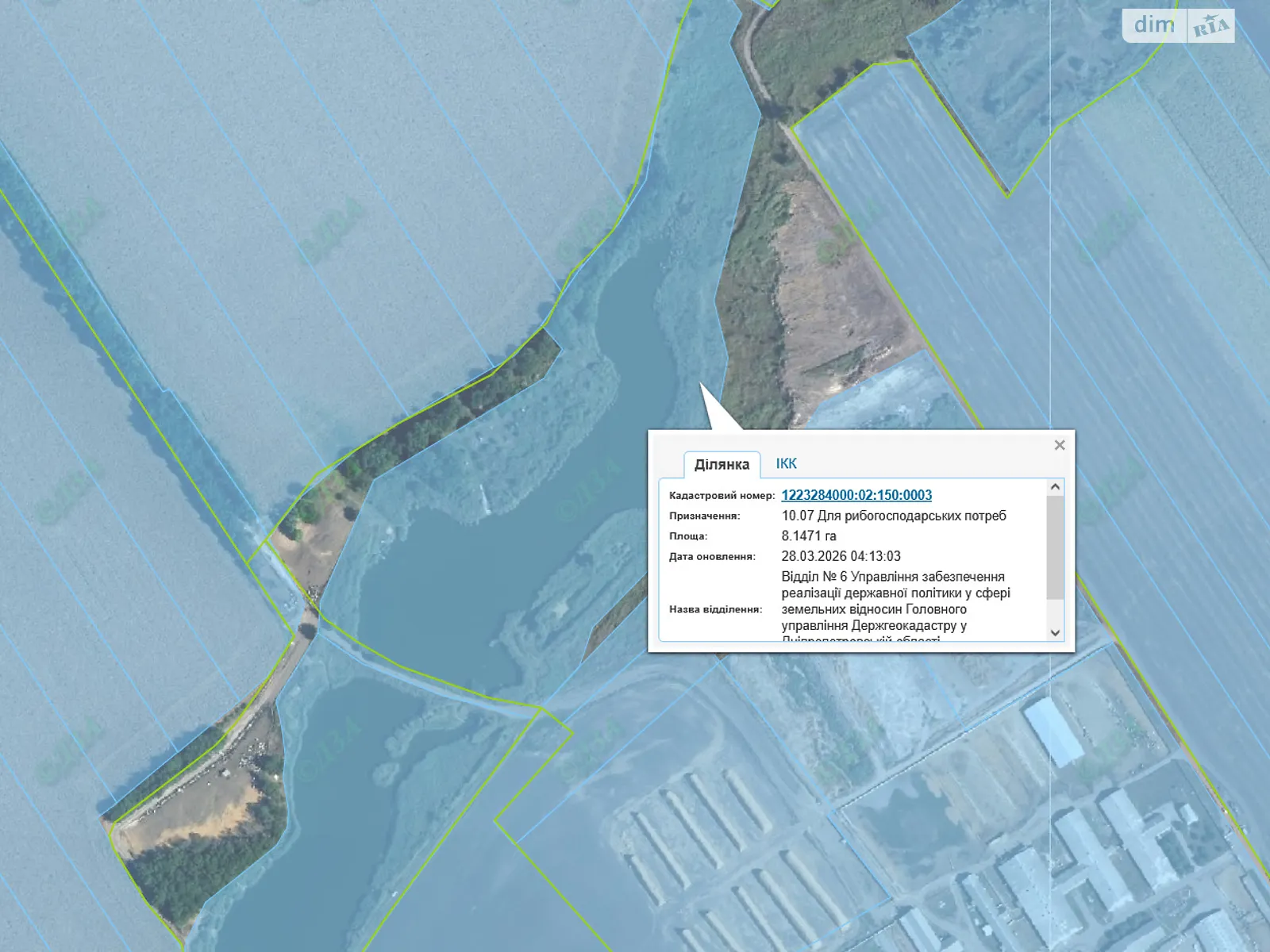
Task: Click the Назва відділення label
Action: (x=715, y=609)
